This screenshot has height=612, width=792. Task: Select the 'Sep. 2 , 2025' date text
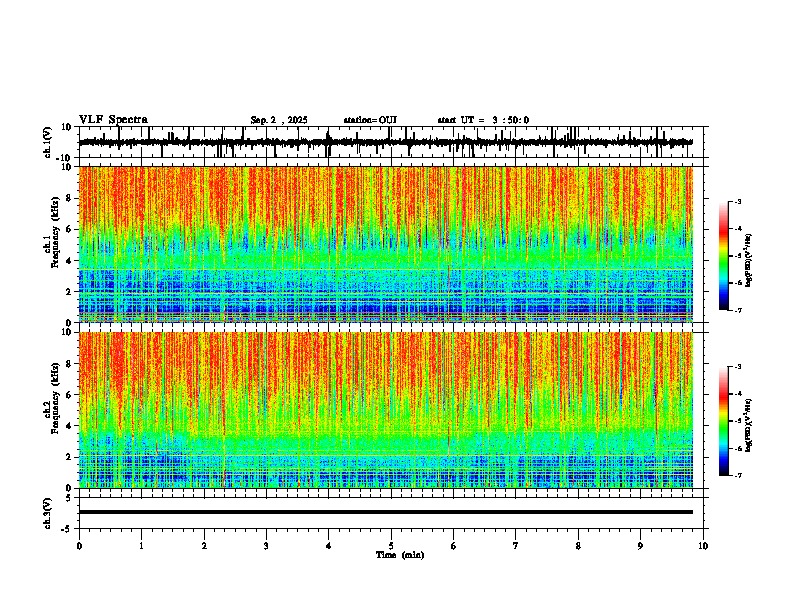pos(279,120)
